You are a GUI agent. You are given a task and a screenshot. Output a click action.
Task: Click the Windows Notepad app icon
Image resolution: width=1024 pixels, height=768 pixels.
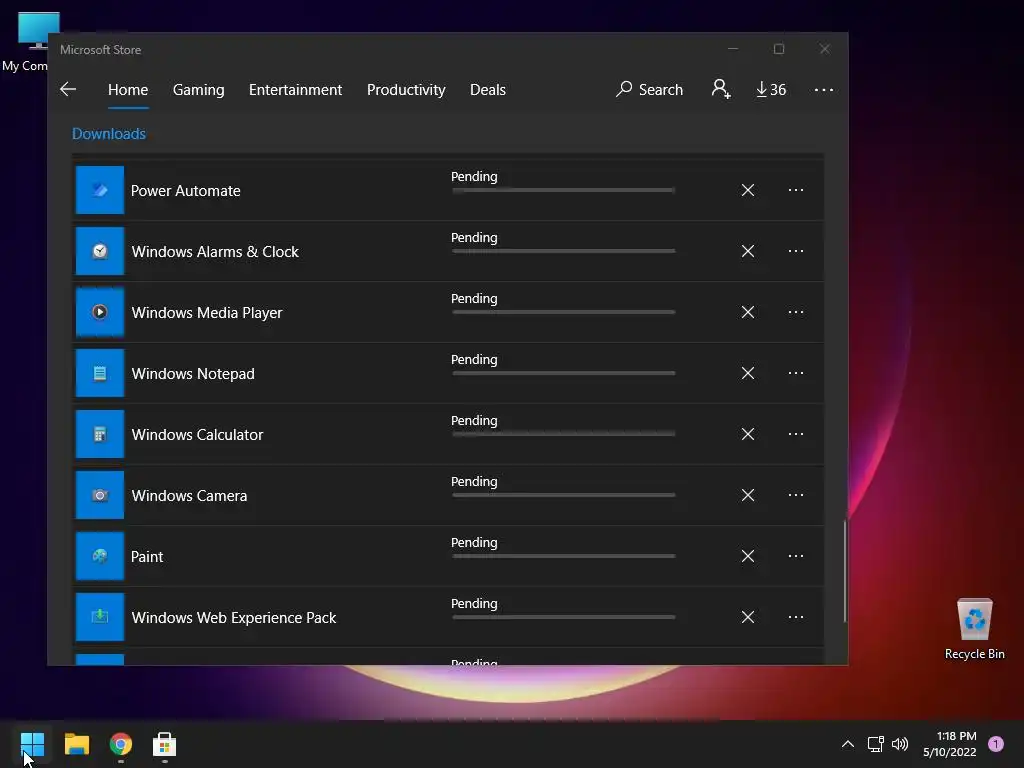100,373
